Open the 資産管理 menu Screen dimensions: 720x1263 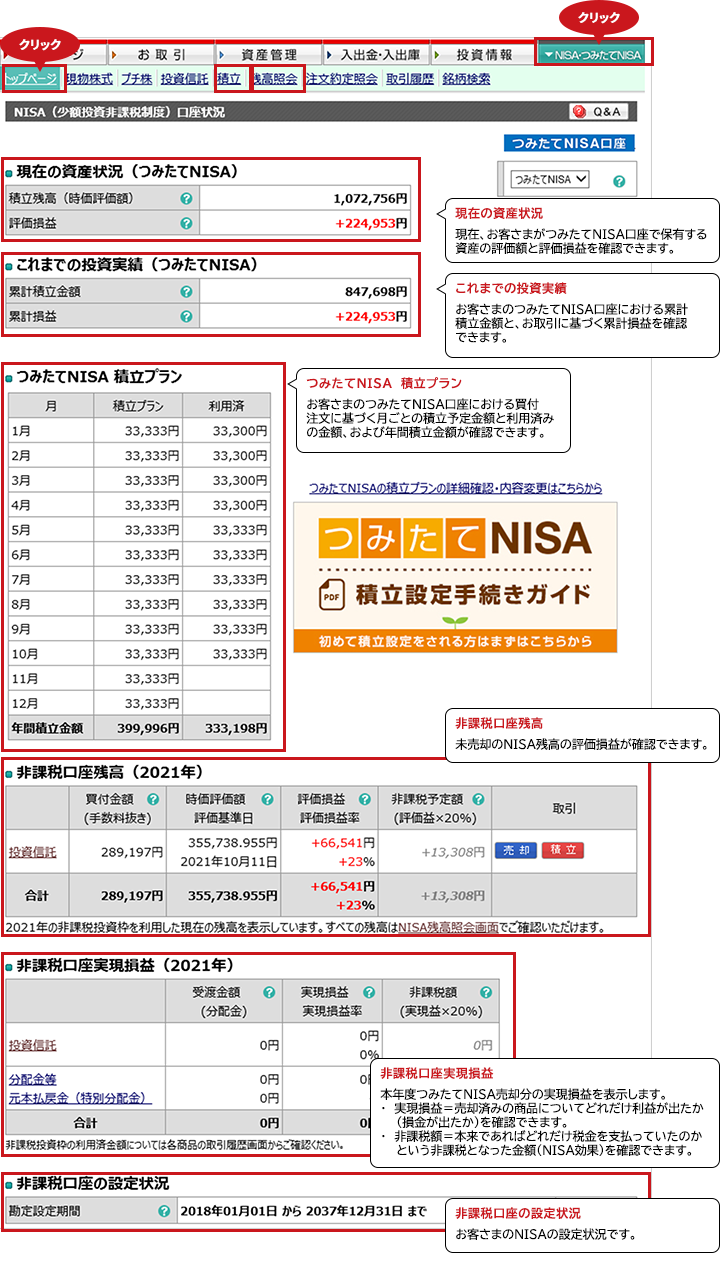click(x=269, y=54)
